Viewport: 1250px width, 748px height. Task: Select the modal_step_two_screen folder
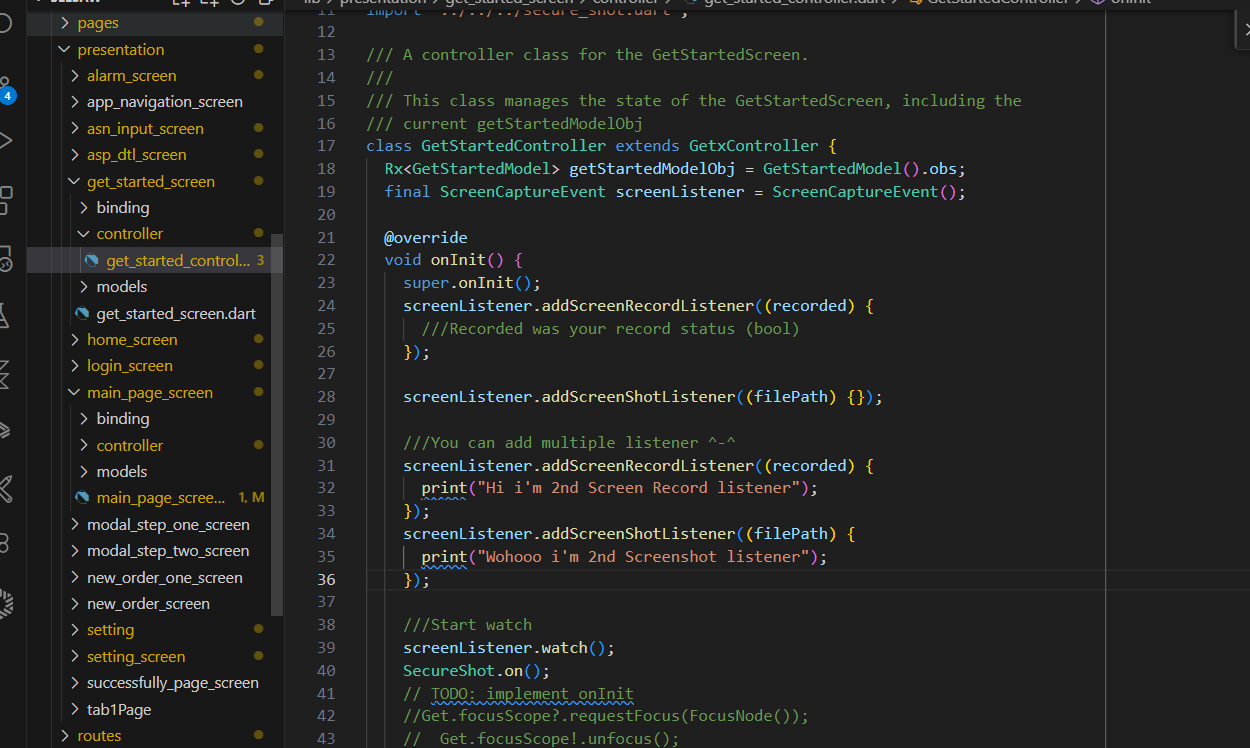[168, 550]
